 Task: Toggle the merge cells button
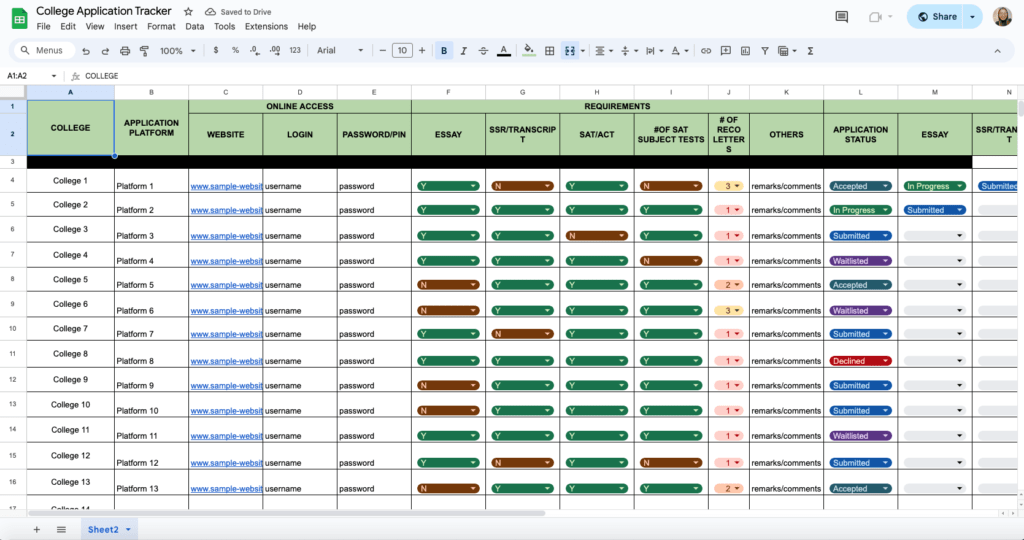coord(570,51)
